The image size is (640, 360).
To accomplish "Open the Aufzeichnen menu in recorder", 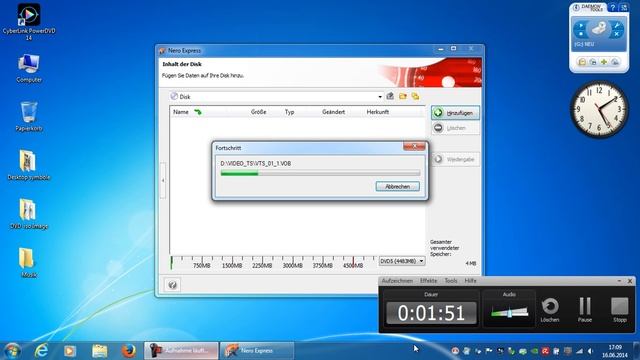I will (397, 281).
